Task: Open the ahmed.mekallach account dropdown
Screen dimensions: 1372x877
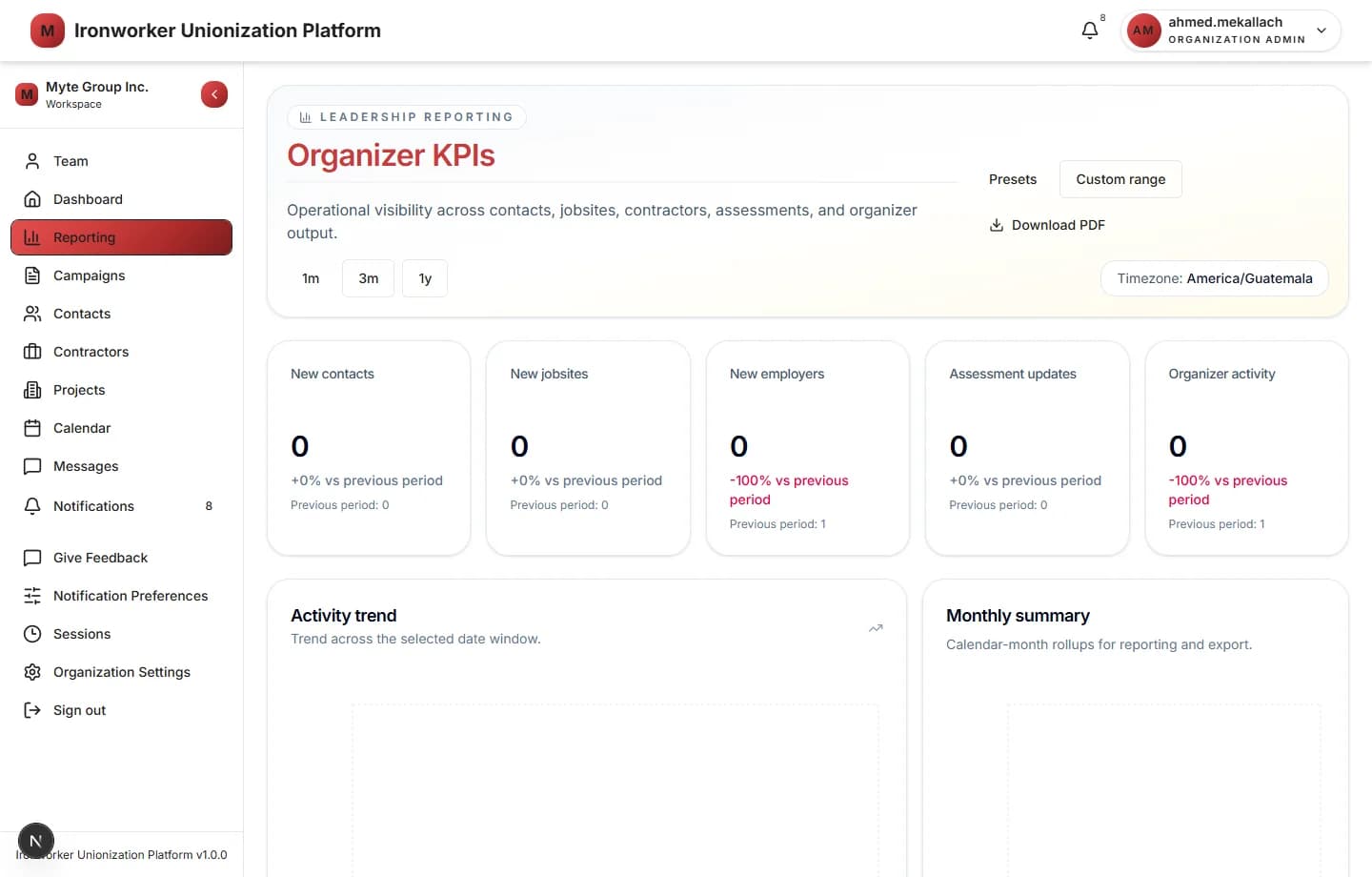Action: tap(1231, 31)
